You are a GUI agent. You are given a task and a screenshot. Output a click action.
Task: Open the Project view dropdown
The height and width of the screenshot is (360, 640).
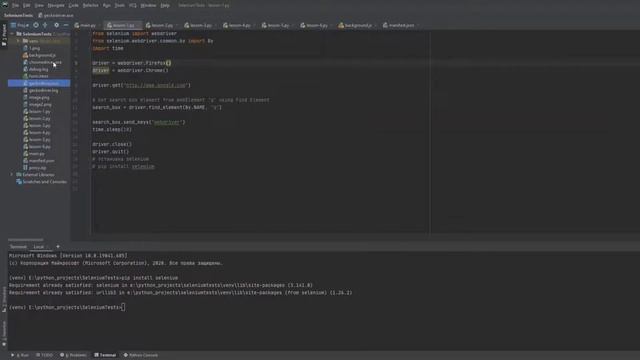pos(20,25)
